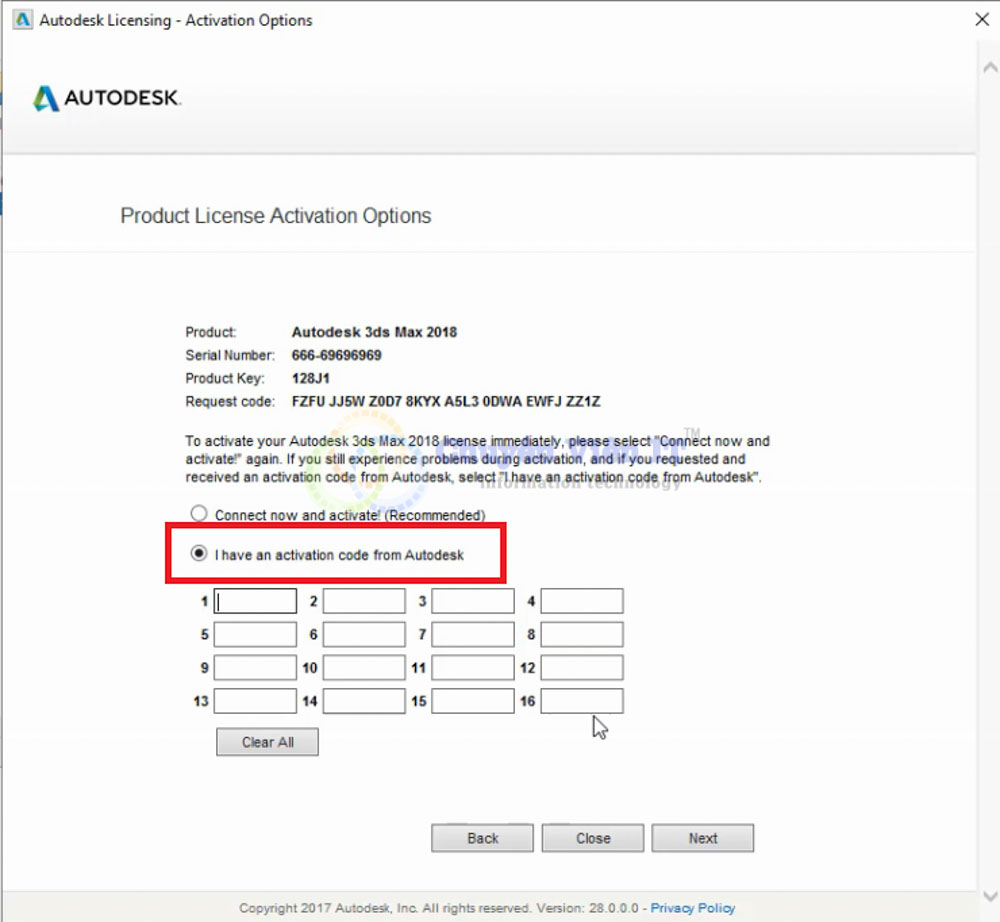1000x922 pixels.
Task: Proceed by clicking the Next button
Action: tap(702, 838)
